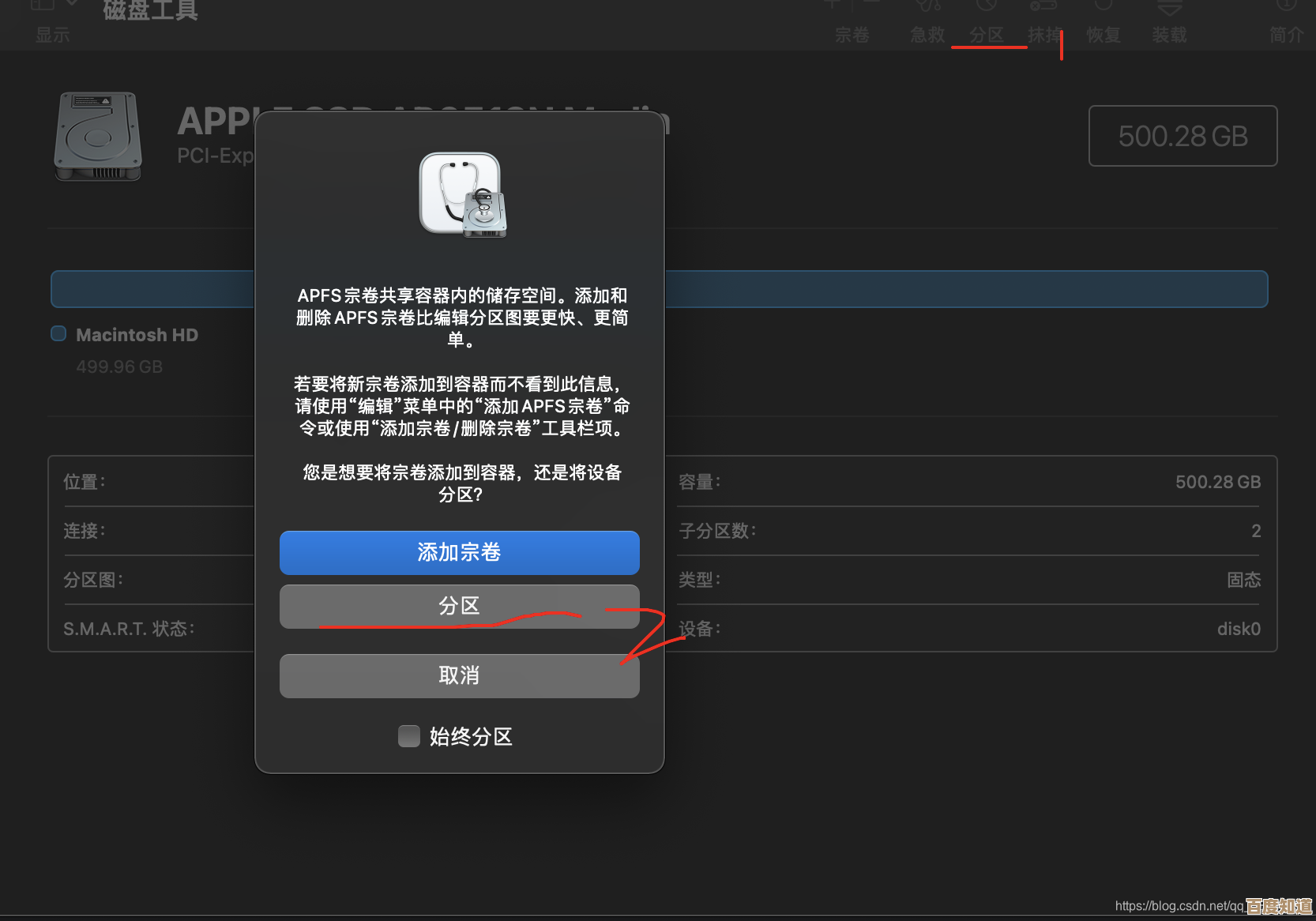The image size is (1316, 921).
Task: Click the 分区 button in the dialog
Action: 459,606
